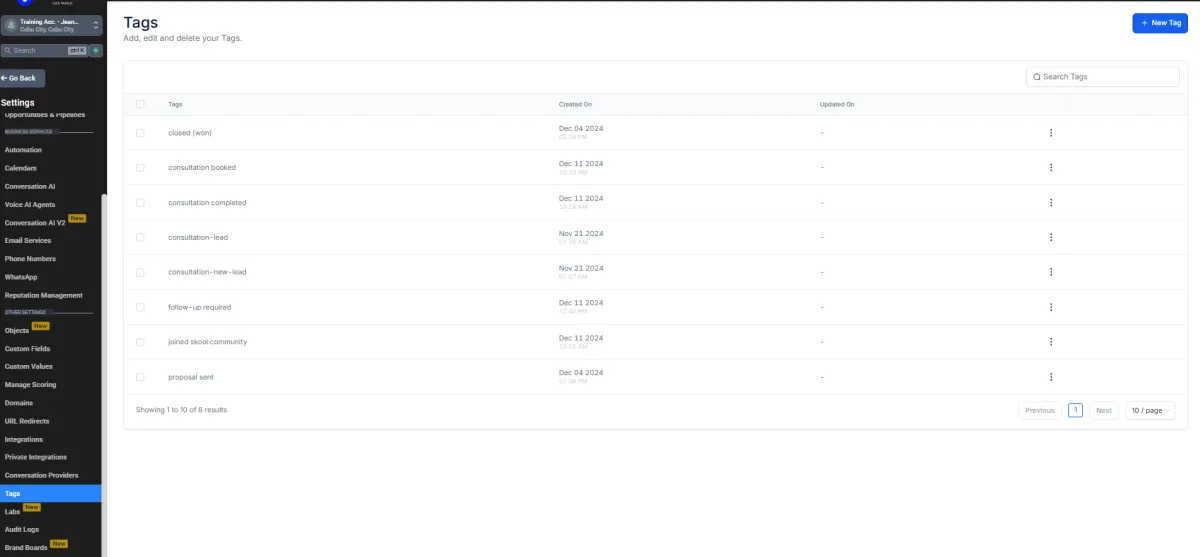Check the proposal sent row checkbox
Image resolution: width=1200 pixels, height=557 pixels.
[x=140, y=377]
